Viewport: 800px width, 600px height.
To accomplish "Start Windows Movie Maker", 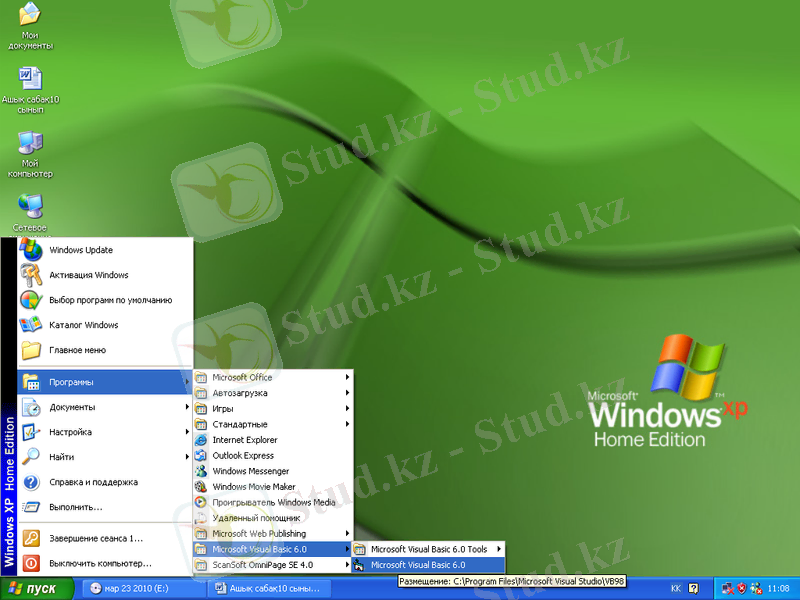I will pyautogui.click(x=254, y=487).
